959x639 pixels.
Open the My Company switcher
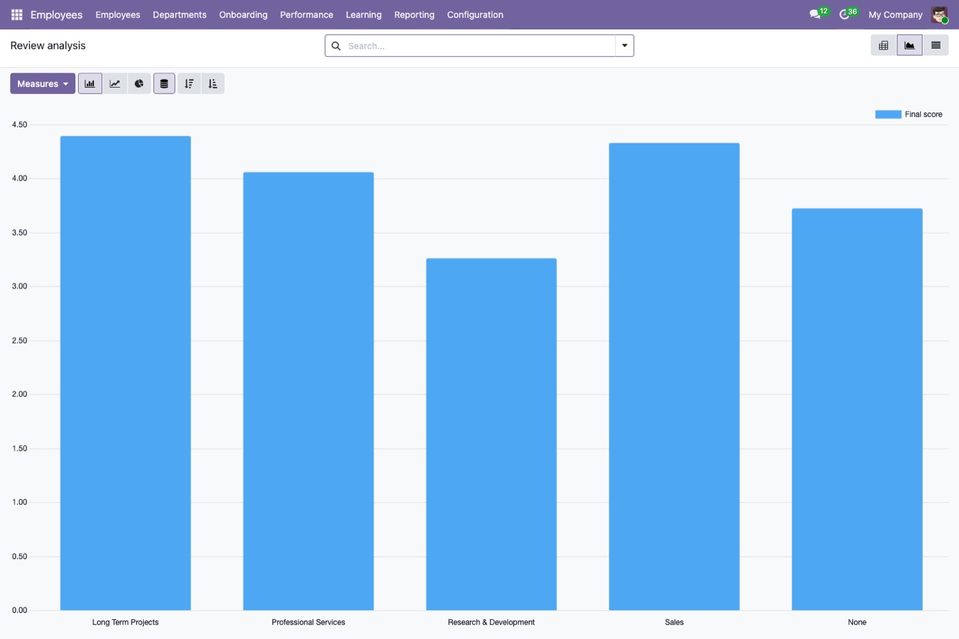tap(895, 15)
